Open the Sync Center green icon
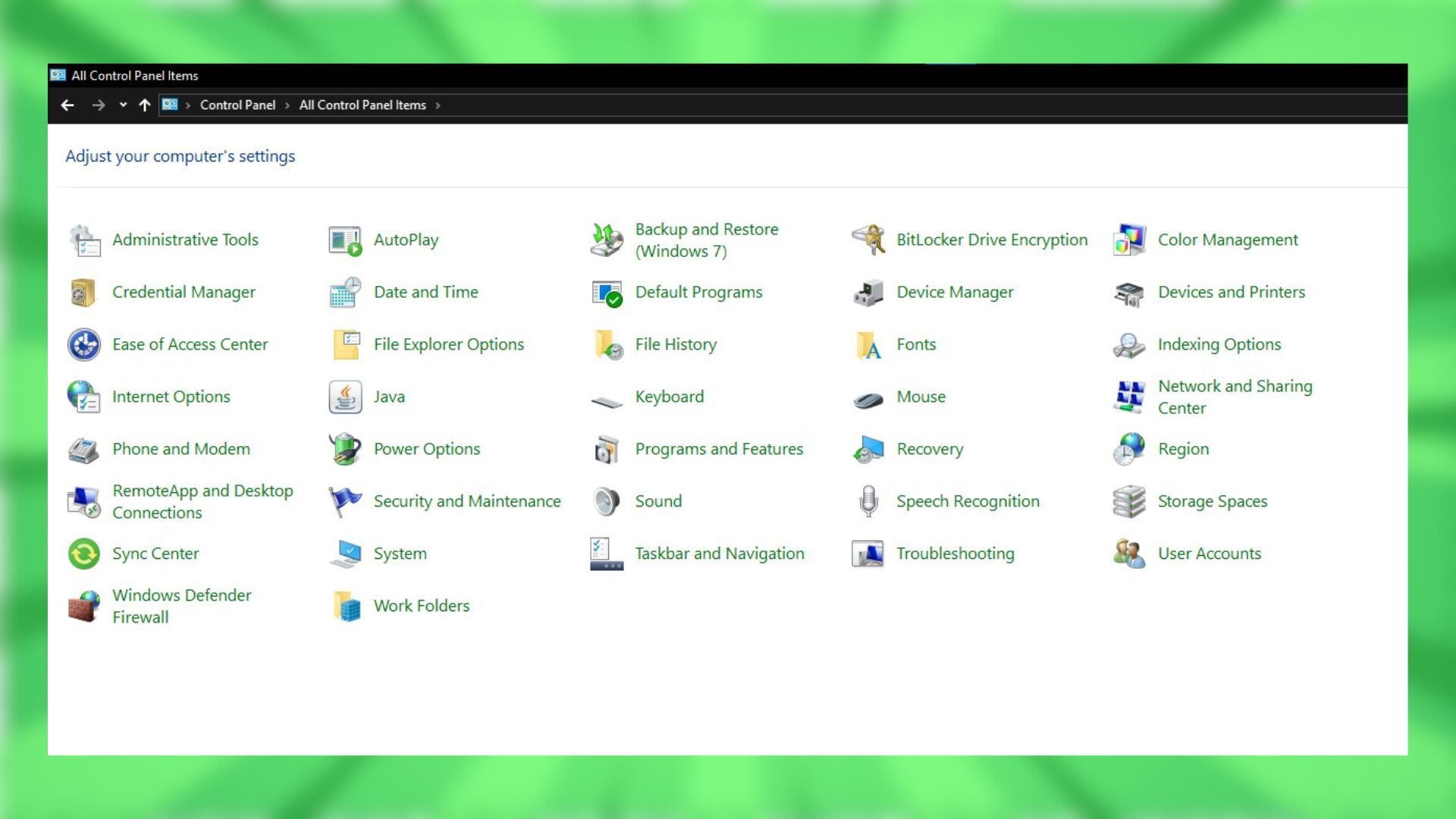 (83, 554)
